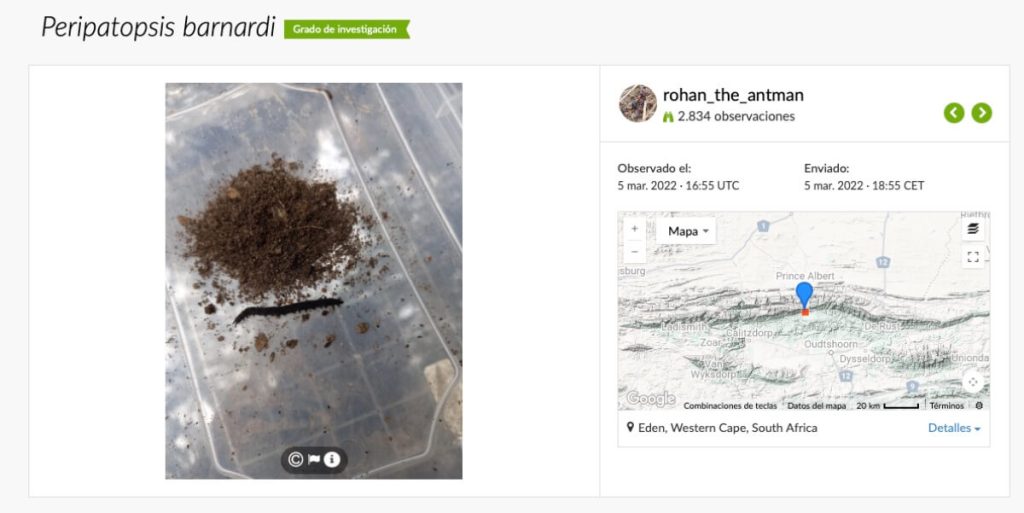Zoom in on the map
The width and height of the screenshot is (1024, 513).
pyautogui.click(x=635, y=229)
